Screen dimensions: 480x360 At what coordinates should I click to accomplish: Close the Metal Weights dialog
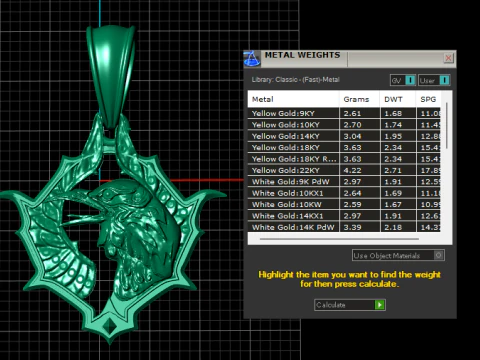(x=448, y=58)
